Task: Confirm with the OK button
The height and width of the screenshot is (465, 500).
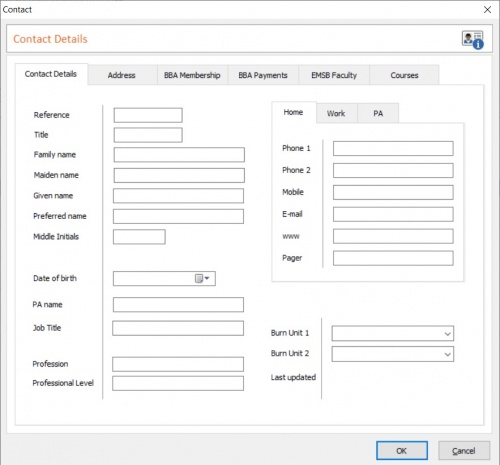Action: (402, 451)
